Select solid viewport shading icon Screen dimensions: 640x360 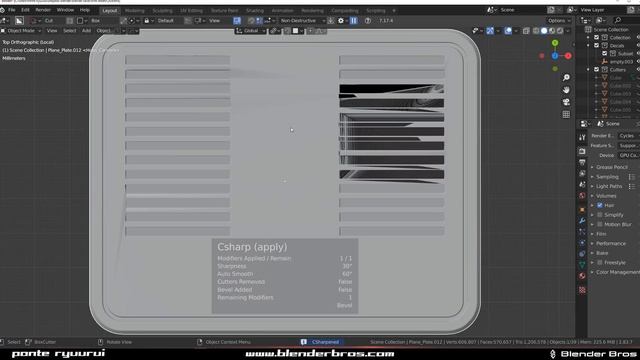click(x=544, y=31)
